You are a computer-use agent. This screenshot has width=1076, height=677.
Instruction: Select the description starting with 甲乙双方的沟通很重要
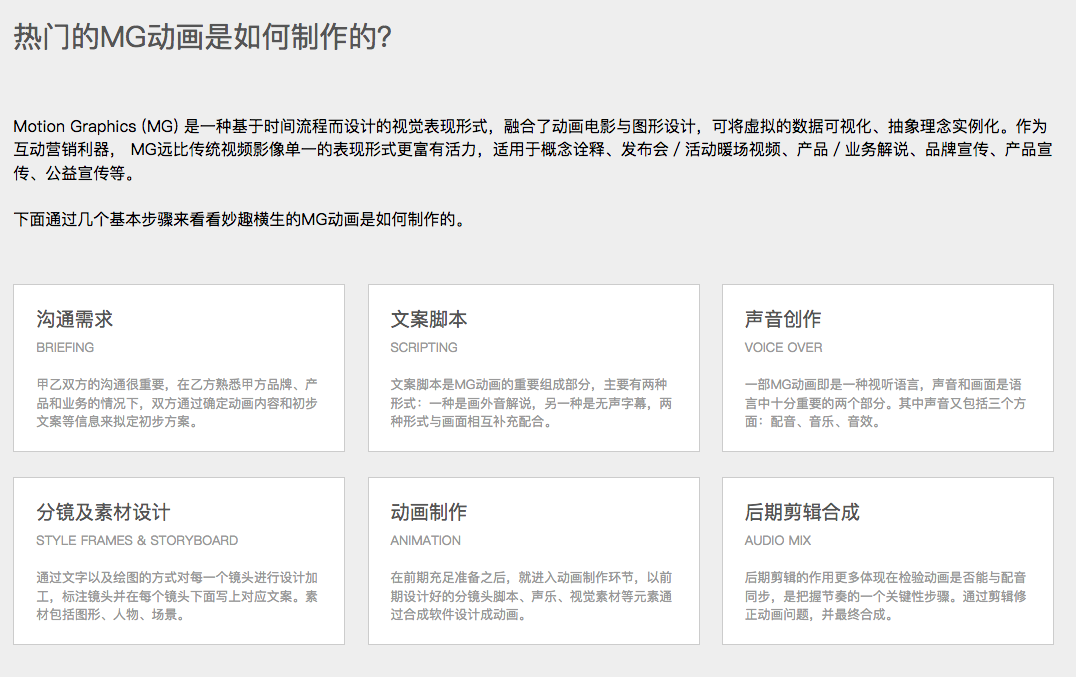178,402
